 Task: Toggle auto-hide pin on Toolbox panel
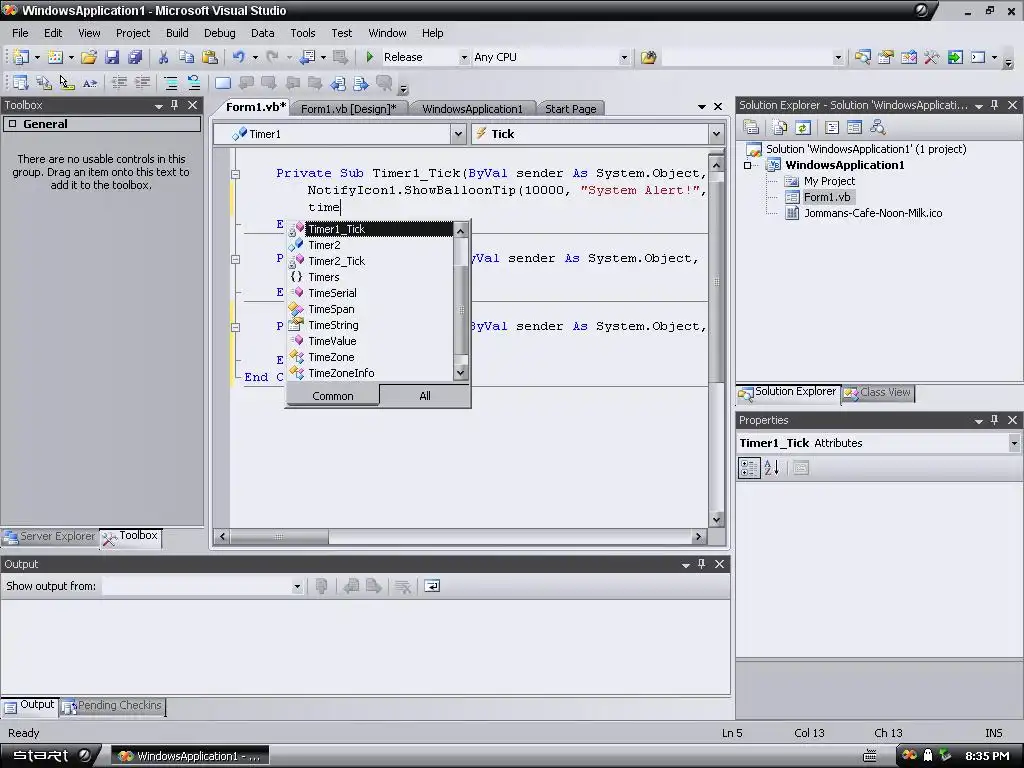pos(174,105)
